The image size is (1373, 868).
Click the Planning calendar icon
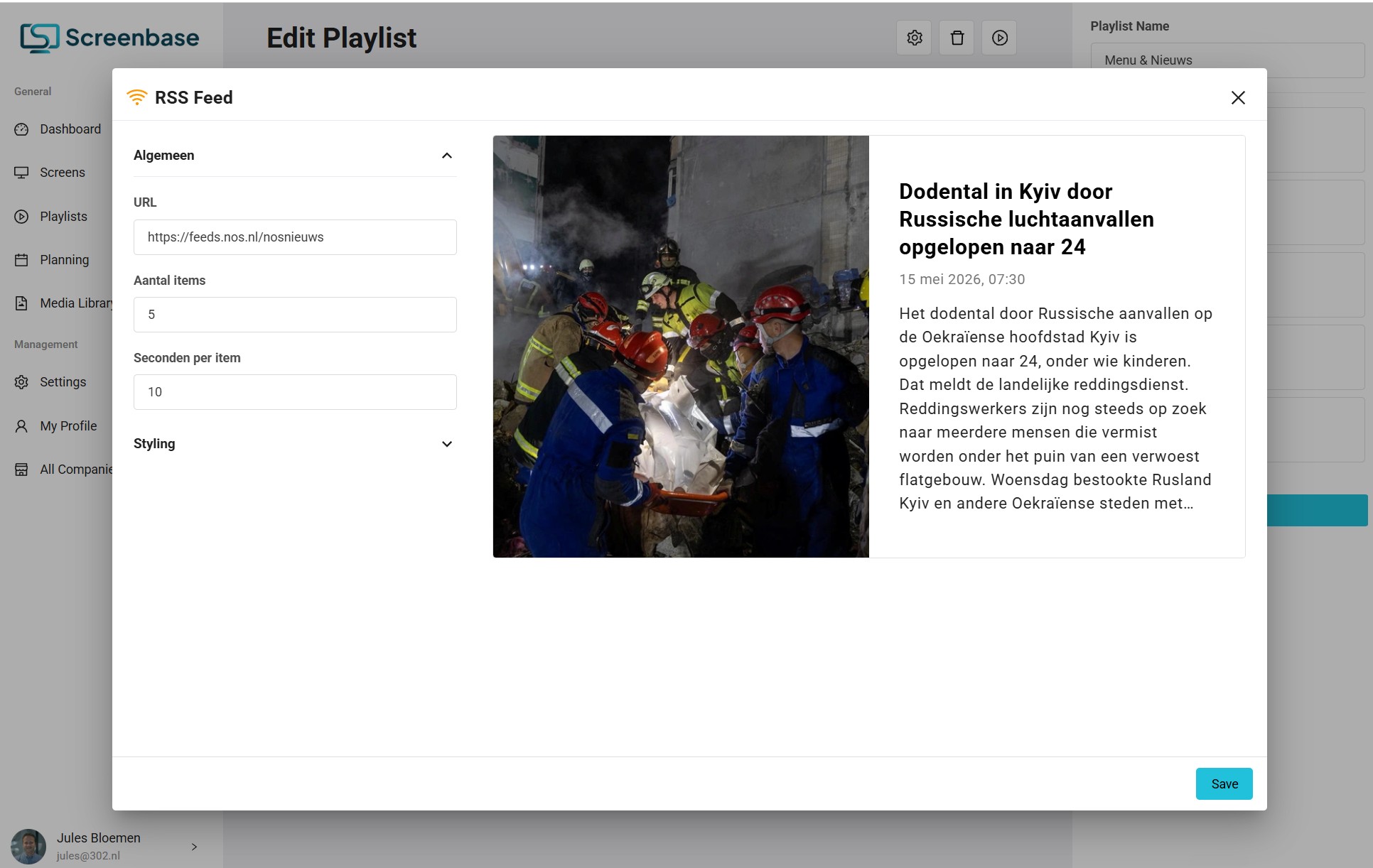(21, 260)
